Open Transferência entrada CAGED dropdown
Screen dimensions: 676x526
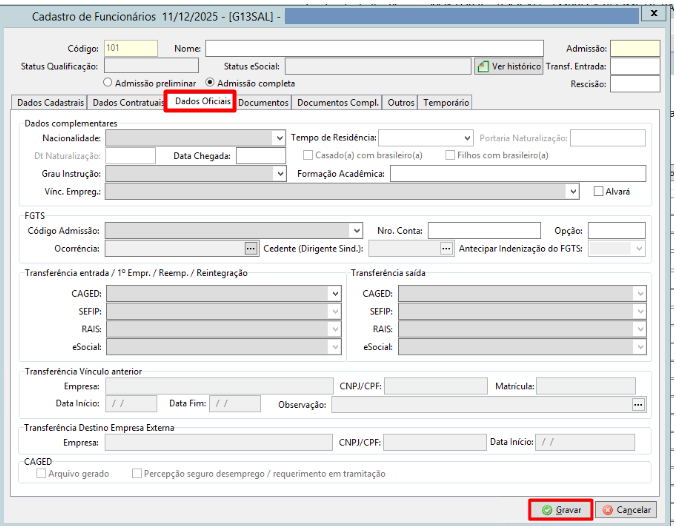coord(335,294)
